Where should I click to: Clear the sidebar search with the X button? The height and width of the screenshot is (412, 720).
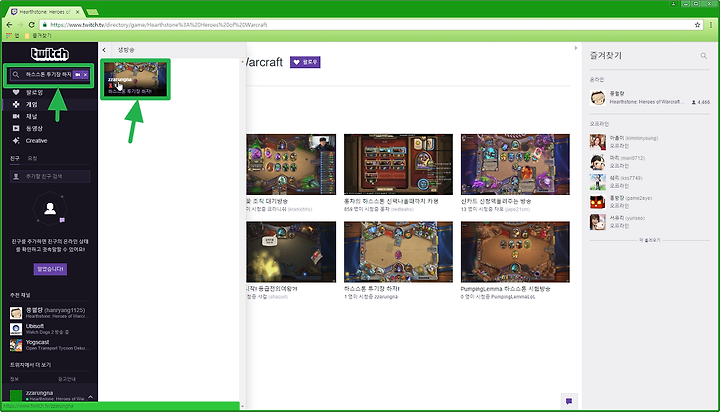[85, 74]
